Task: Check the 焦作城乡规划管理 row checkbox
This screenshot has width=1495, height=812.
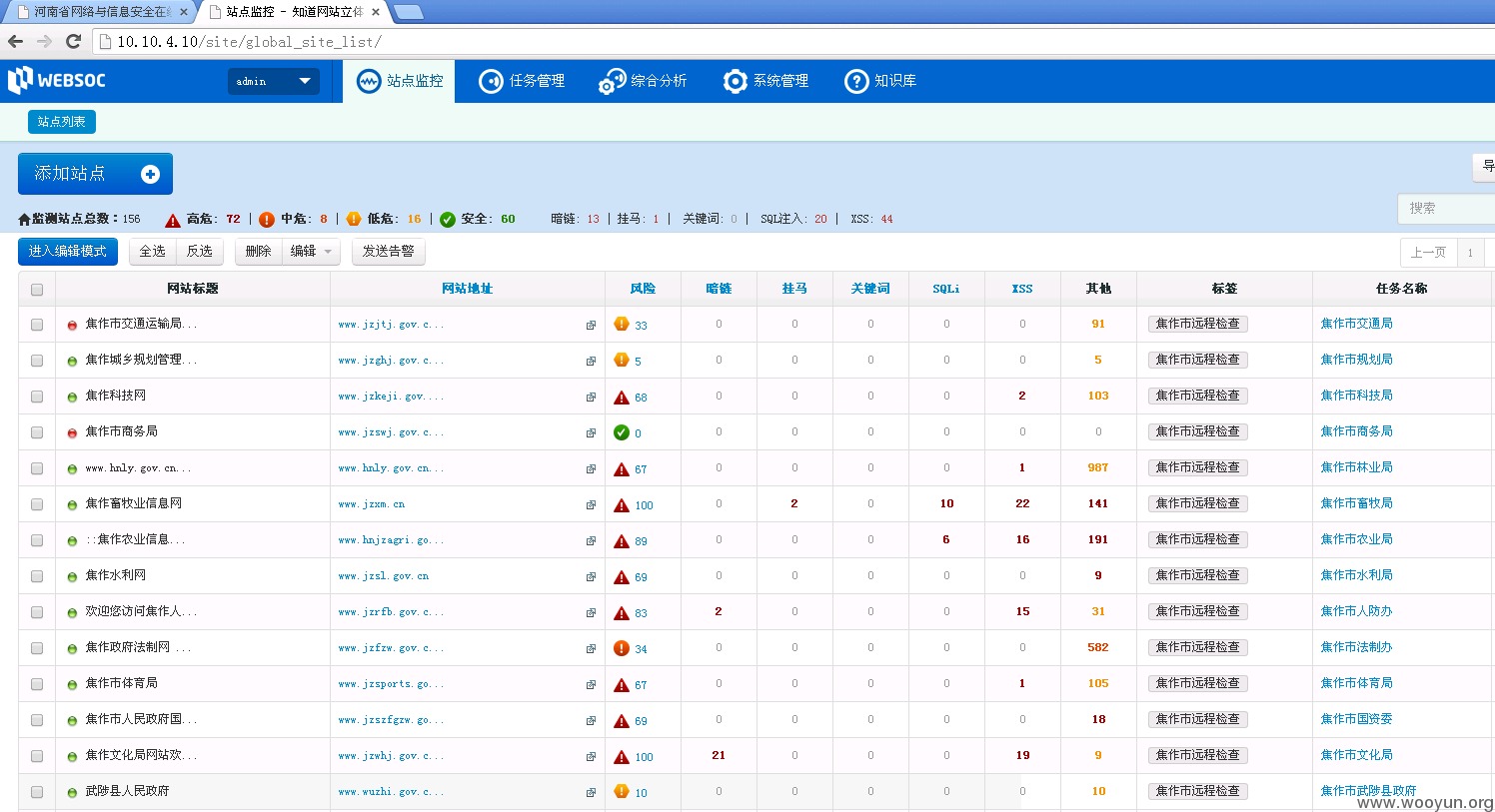Action: click(37, 361)
